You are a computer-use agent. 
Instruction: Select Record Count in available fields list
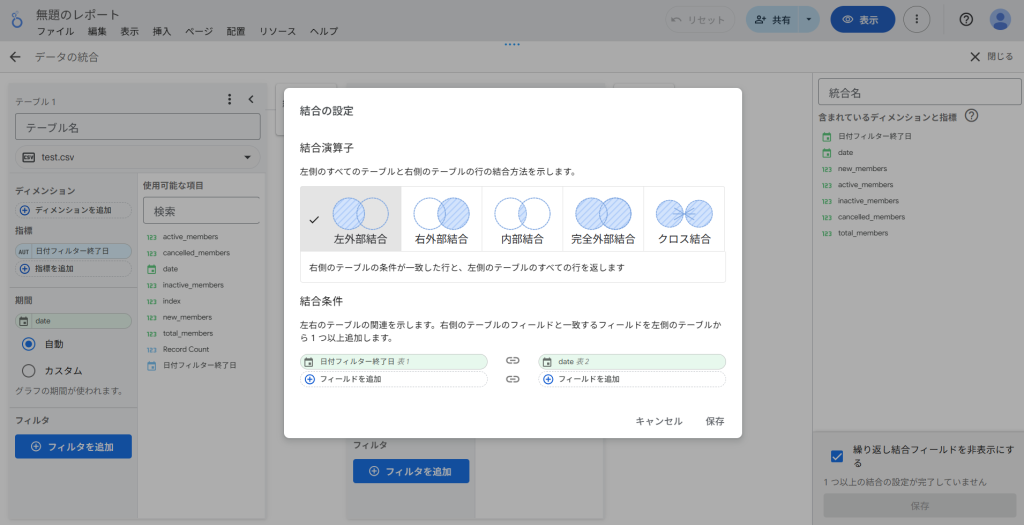186,349
